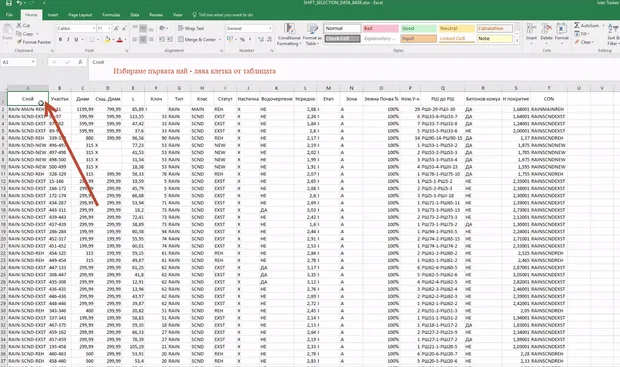Apply the Good cell style
Viewport: 620px width, 367px height.
[418, 28]
